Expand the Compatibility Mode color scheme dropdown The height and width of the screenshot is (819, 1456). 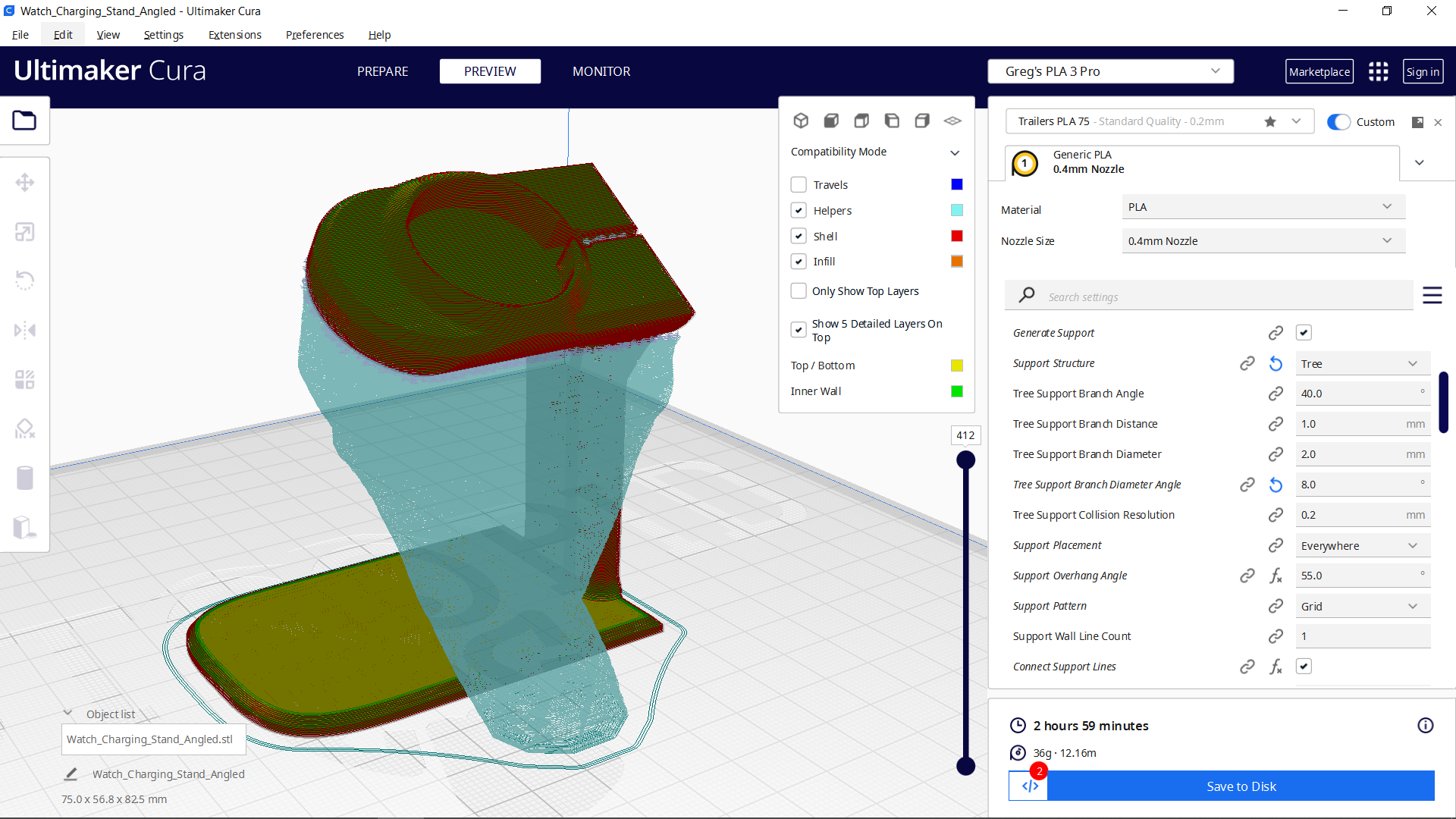tap(876, 152)
